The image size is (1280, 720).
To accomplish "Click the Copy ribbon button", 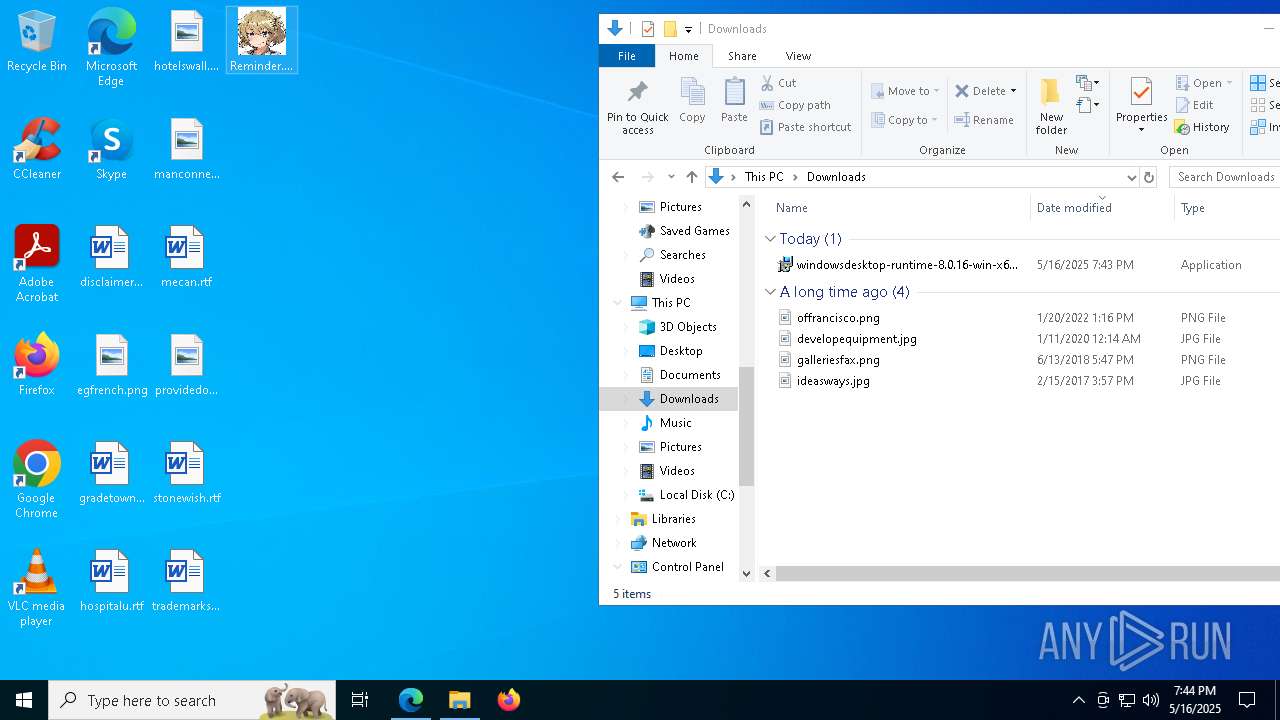I will (692, 101).
